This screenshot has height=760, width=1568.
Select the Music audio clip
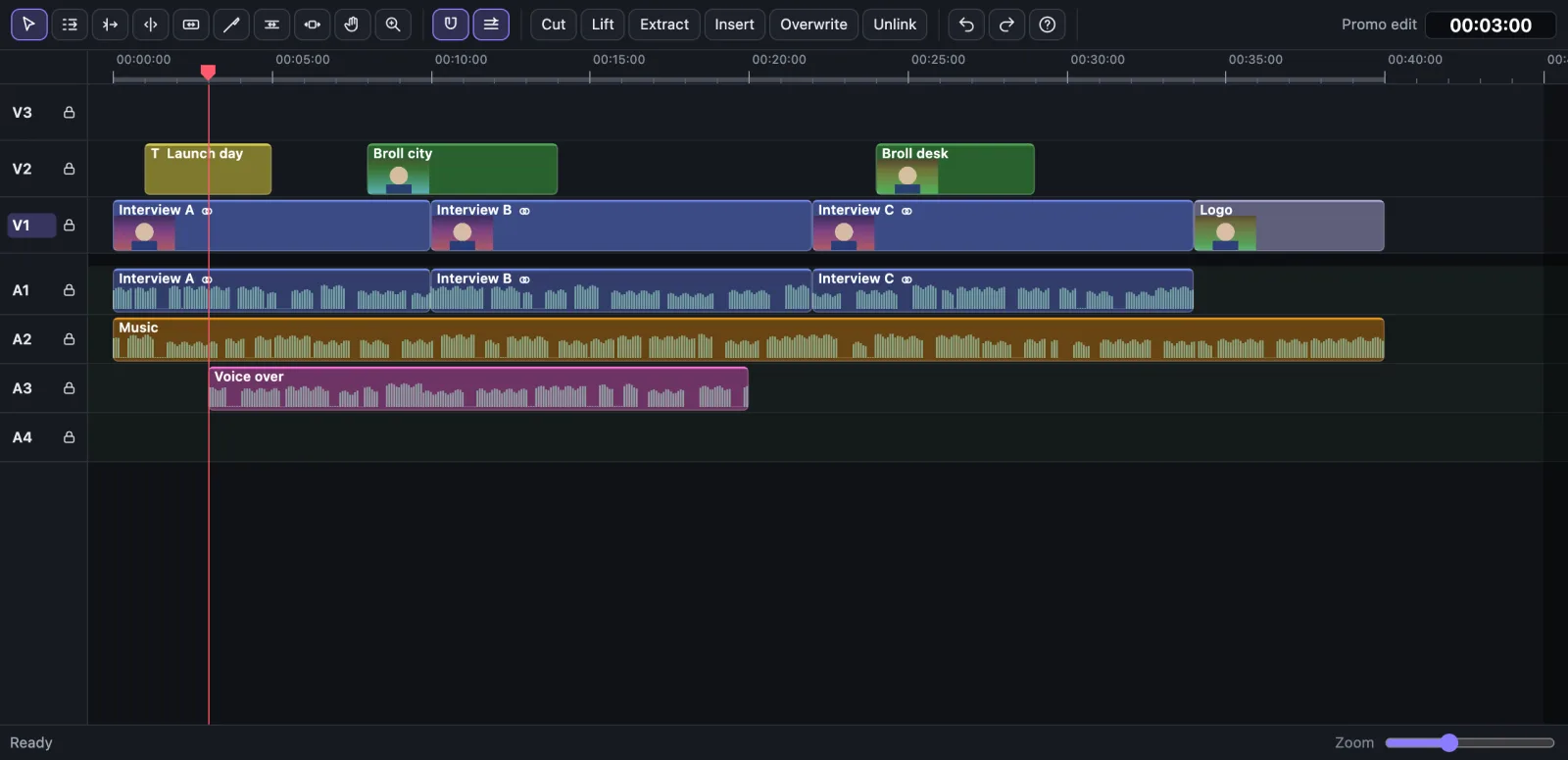(749, 339)
